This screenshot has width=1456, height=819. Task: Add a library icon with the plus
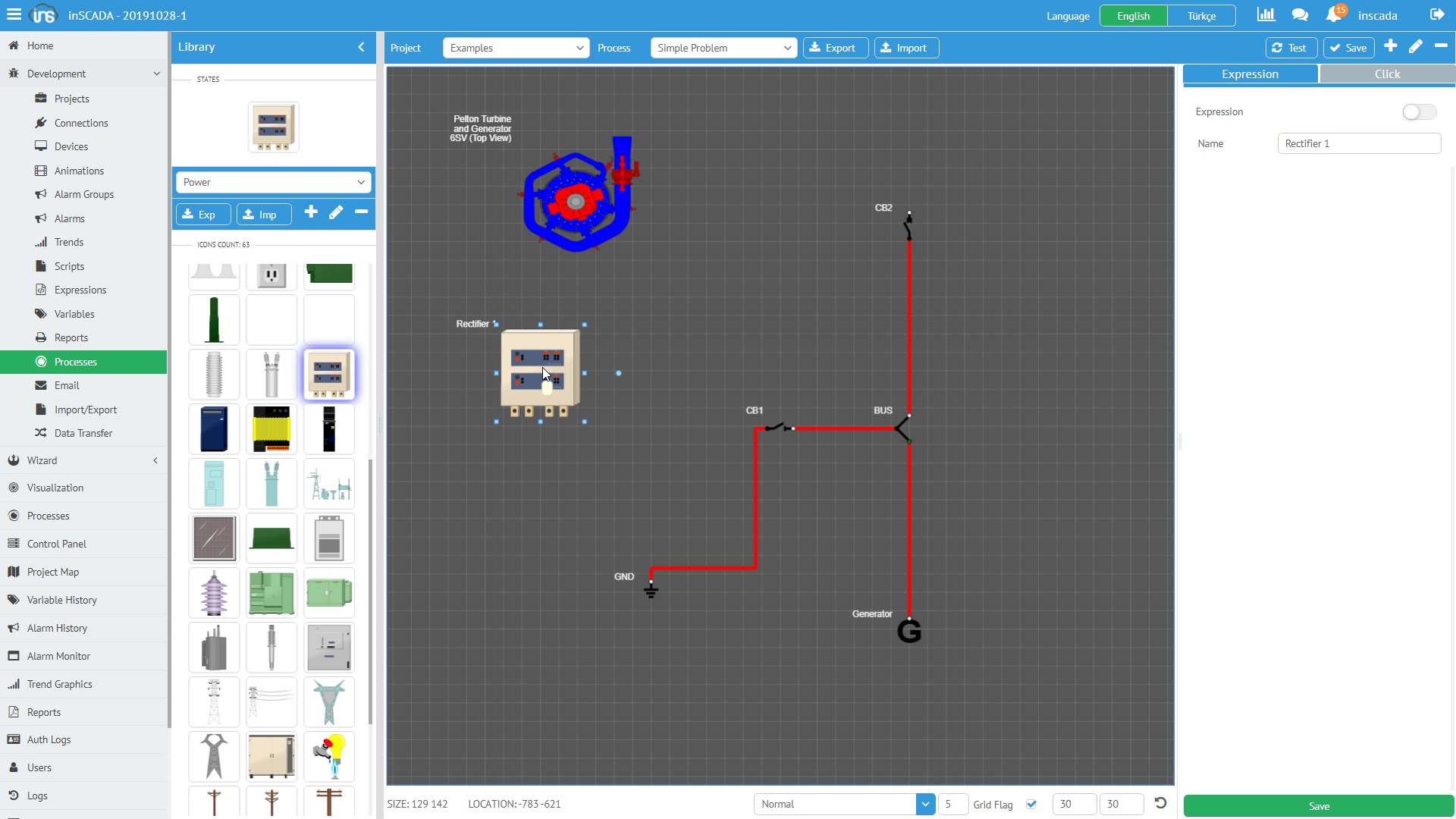311,212
